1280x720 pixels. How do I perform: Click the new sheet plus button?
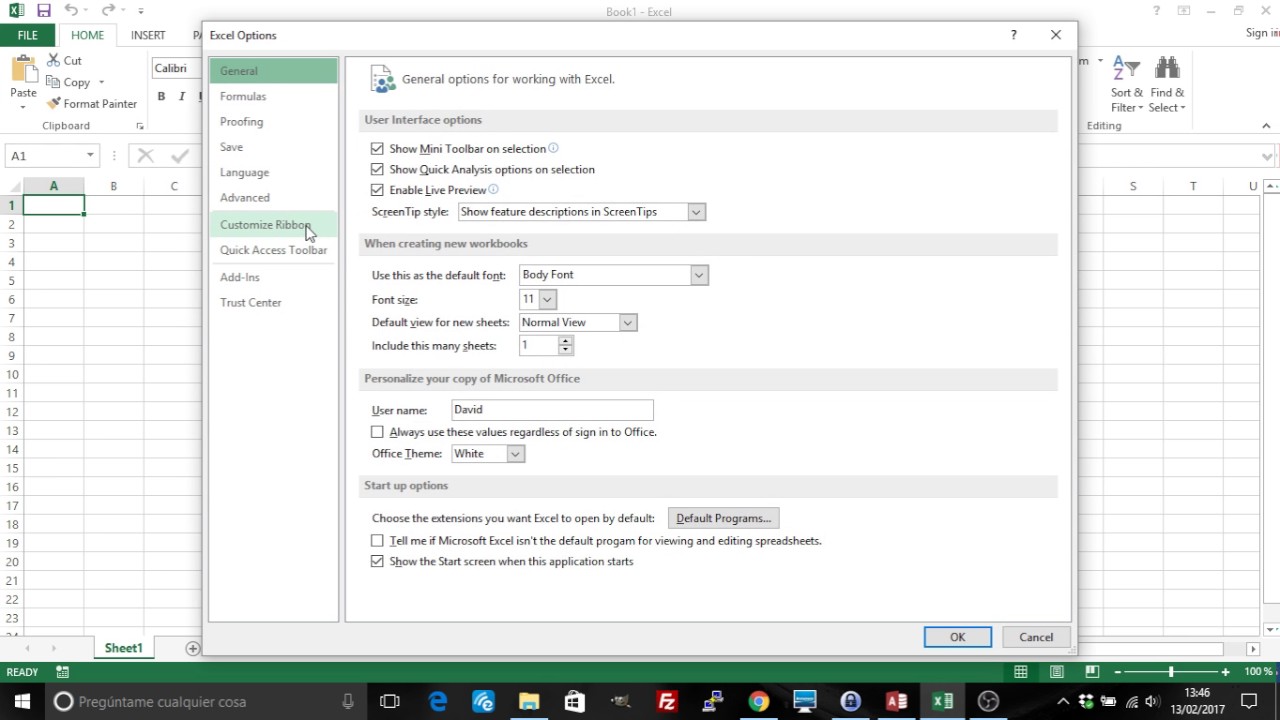pos(192,648)
